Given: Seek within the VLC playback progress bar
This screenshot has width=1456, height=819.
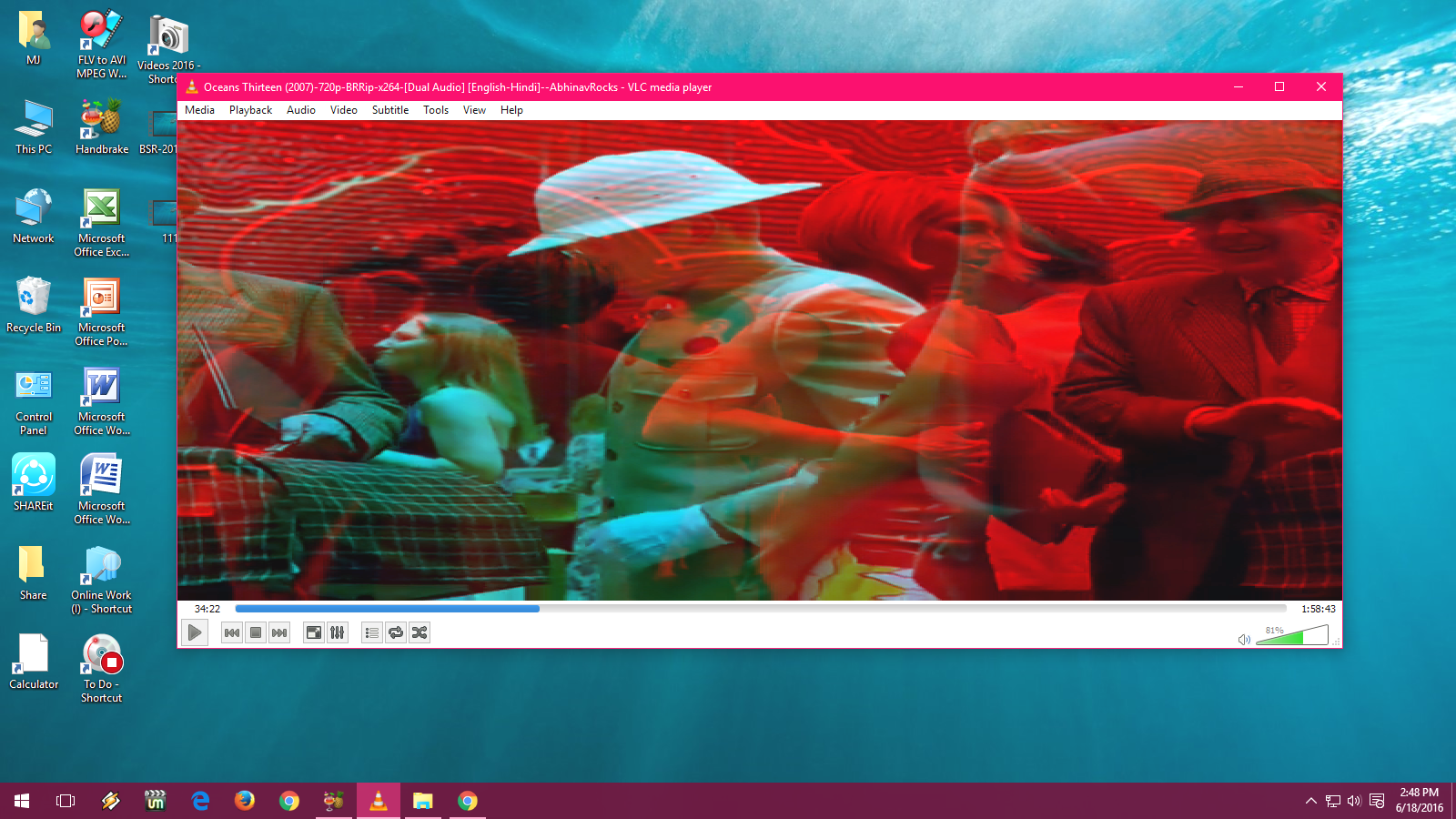Looking at the screenshot, I should point(761,609).
